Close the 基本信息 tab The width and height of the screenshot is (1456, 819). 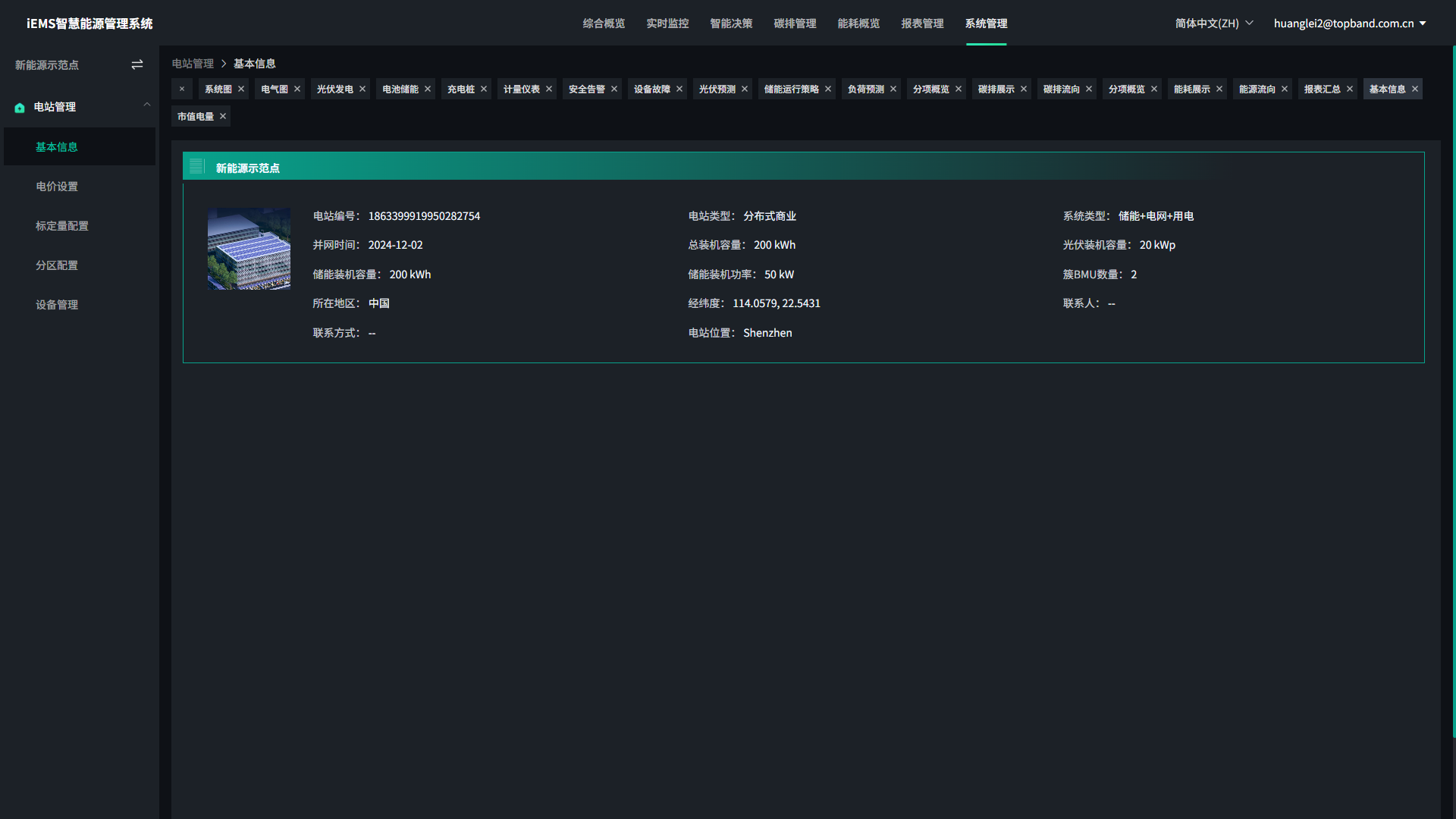[1415, 89]
